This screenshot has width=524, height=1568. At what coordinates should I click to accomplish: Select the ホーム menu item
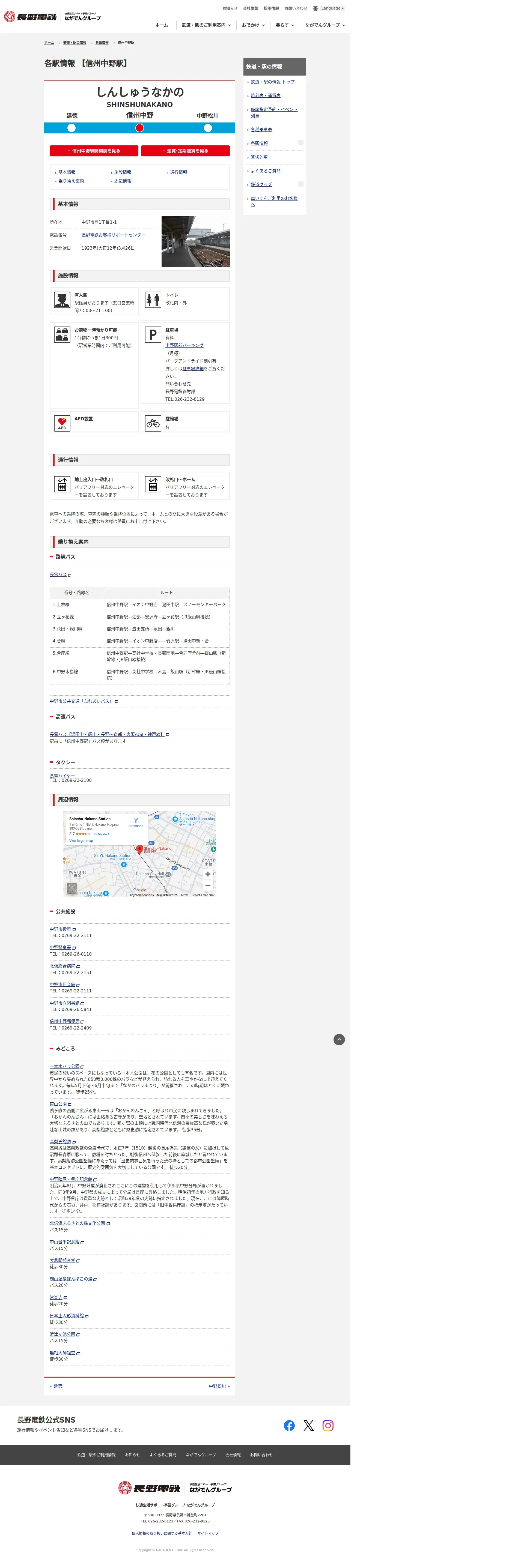(162, 25)
